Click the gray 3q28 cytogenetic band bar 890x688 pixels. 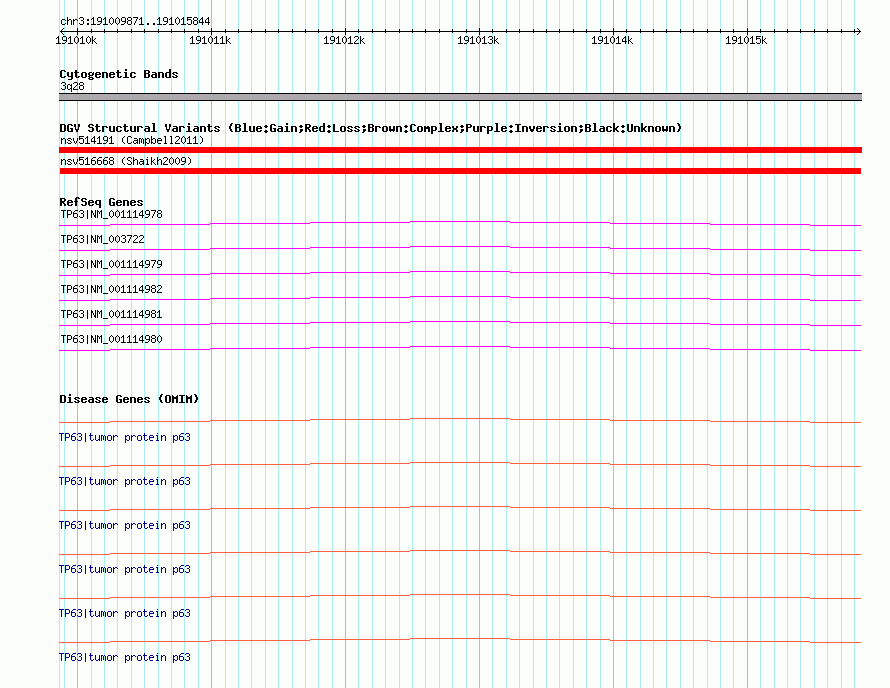tap(460, 97)
